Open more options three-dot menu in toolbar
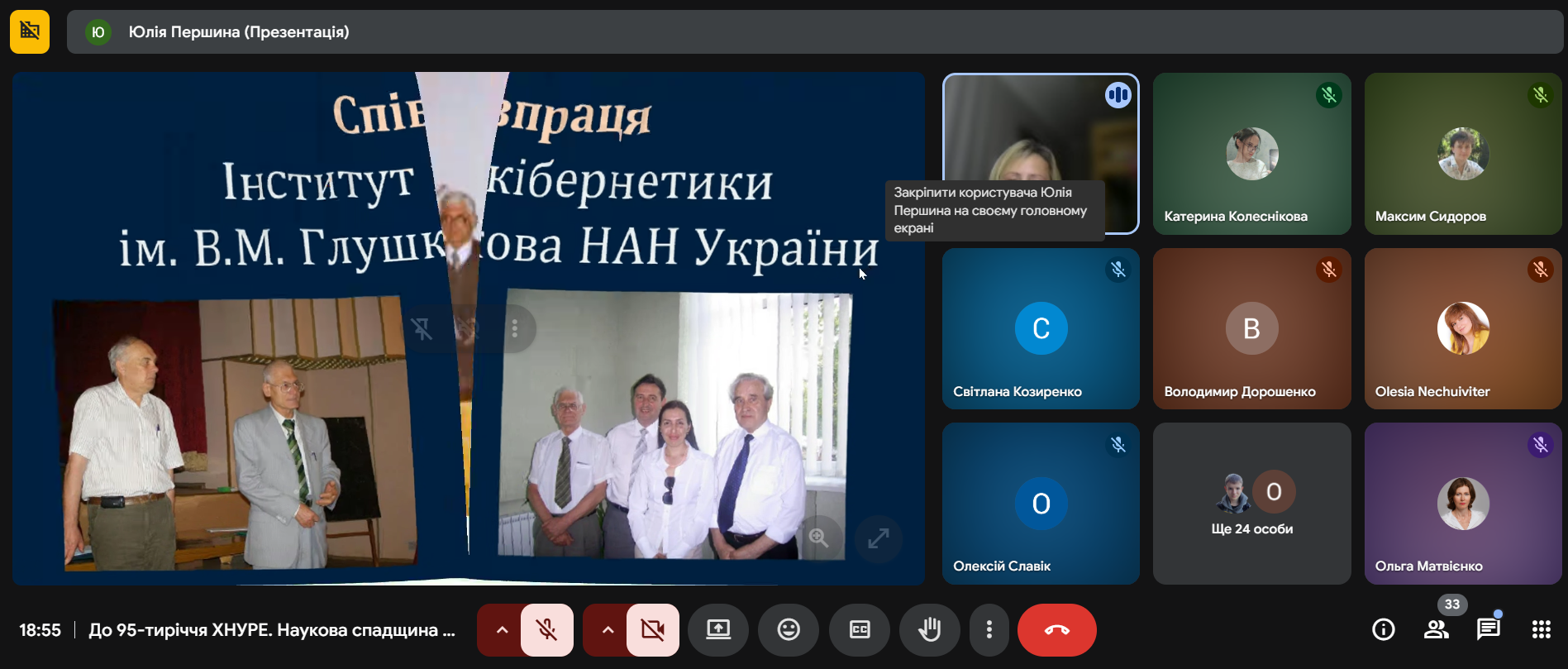Image resolution: width=1568 pixels, height=669 pixels. coord(989,630)
